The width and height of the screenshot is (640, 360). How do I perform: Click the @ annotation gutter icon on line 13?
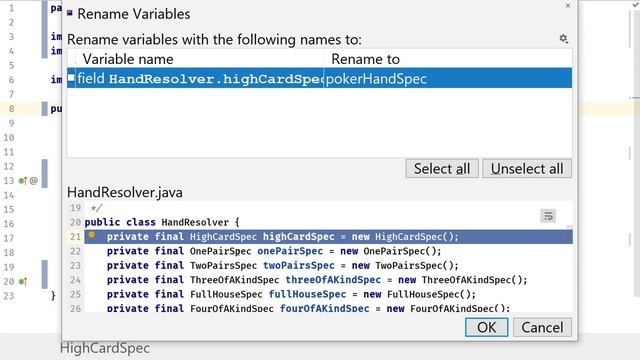pos(33,180)
